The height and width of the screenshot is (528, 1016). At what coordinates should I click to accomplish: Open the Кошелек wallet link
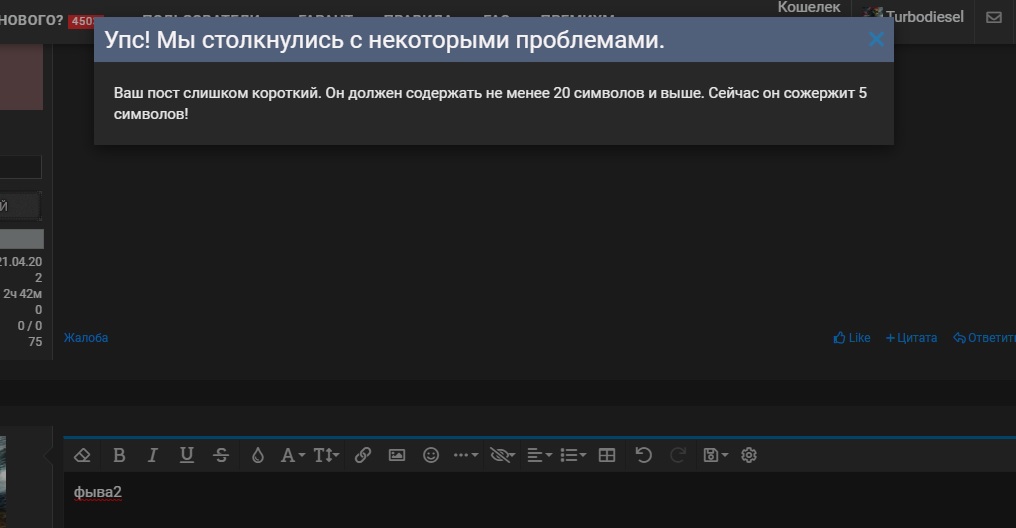click(x=809, y=7)
